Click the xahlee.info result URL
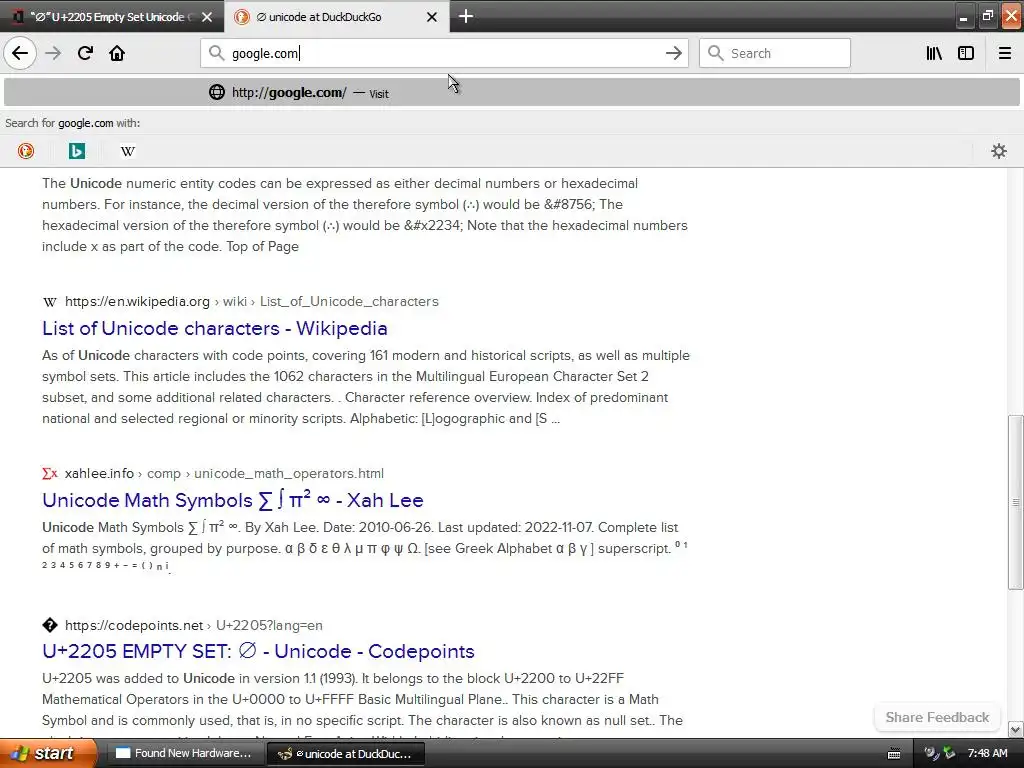This screenshot has width=1024, height=768. 224,473
